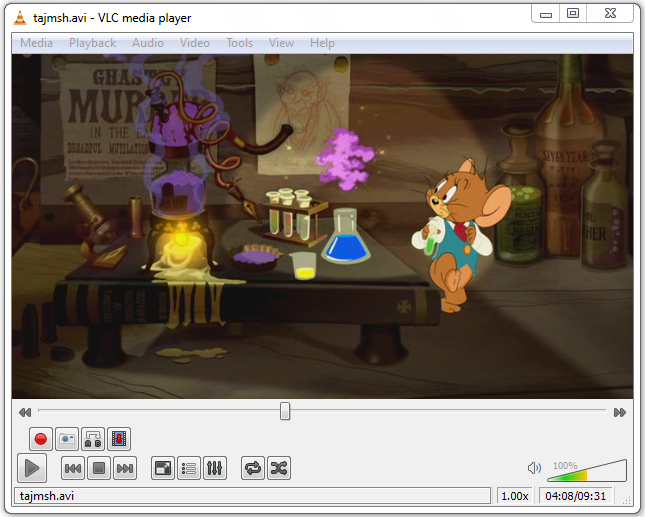645x517 pixels.
Task: Open the Tools menu
Action: (x=239, y=43)
